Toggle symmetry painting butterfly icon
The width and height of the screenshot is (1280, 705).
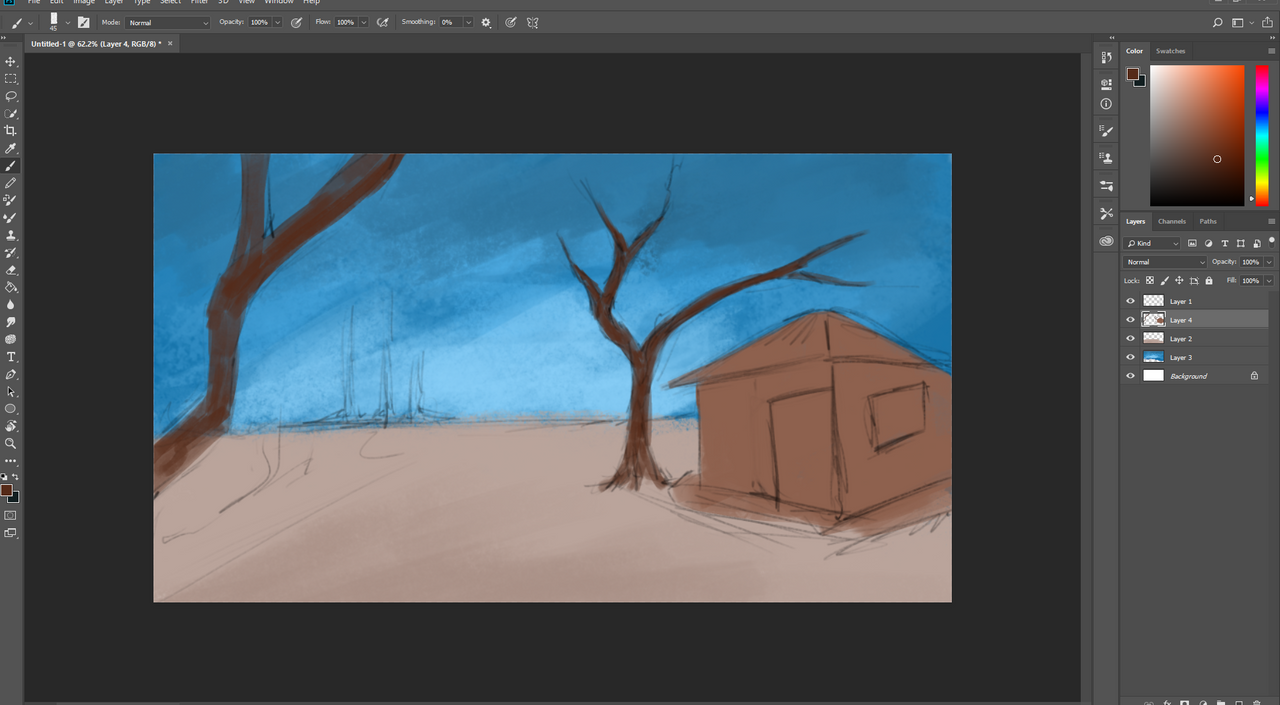533,22
